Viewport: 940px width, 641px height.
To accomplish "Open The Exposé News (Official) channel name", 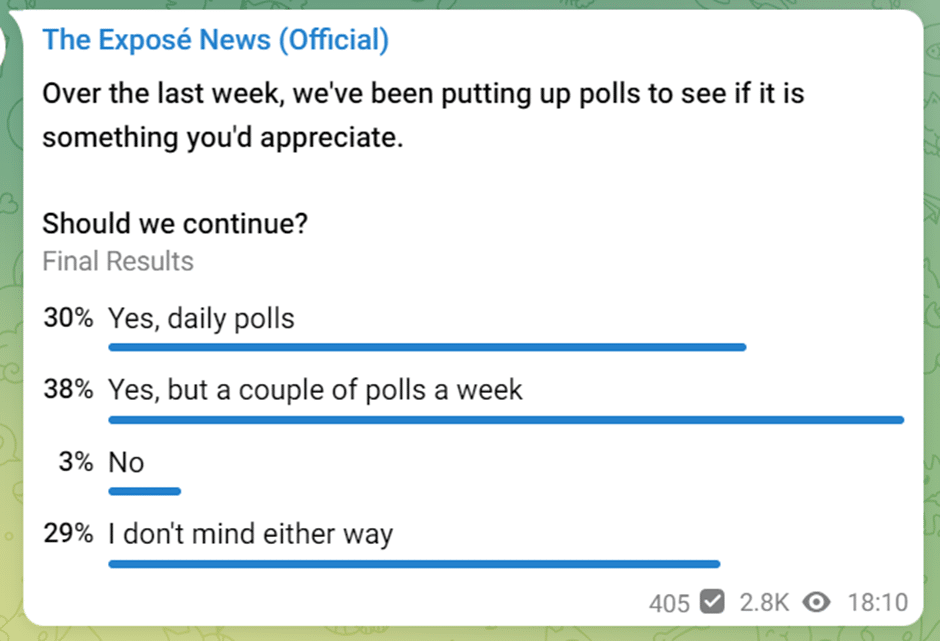I will click(215, 40).
